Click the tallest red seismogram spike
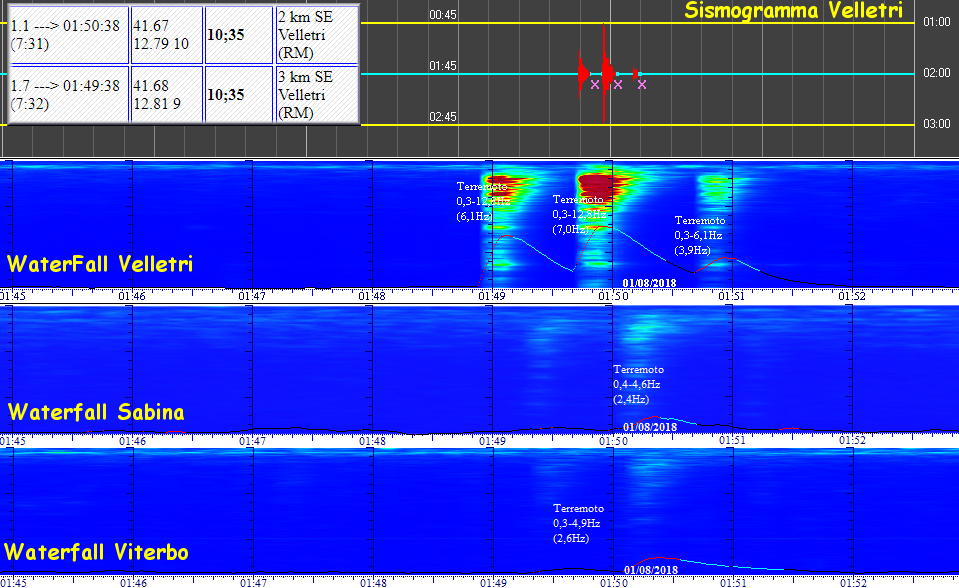The image size is (959, 588). (x=604, y=73)
